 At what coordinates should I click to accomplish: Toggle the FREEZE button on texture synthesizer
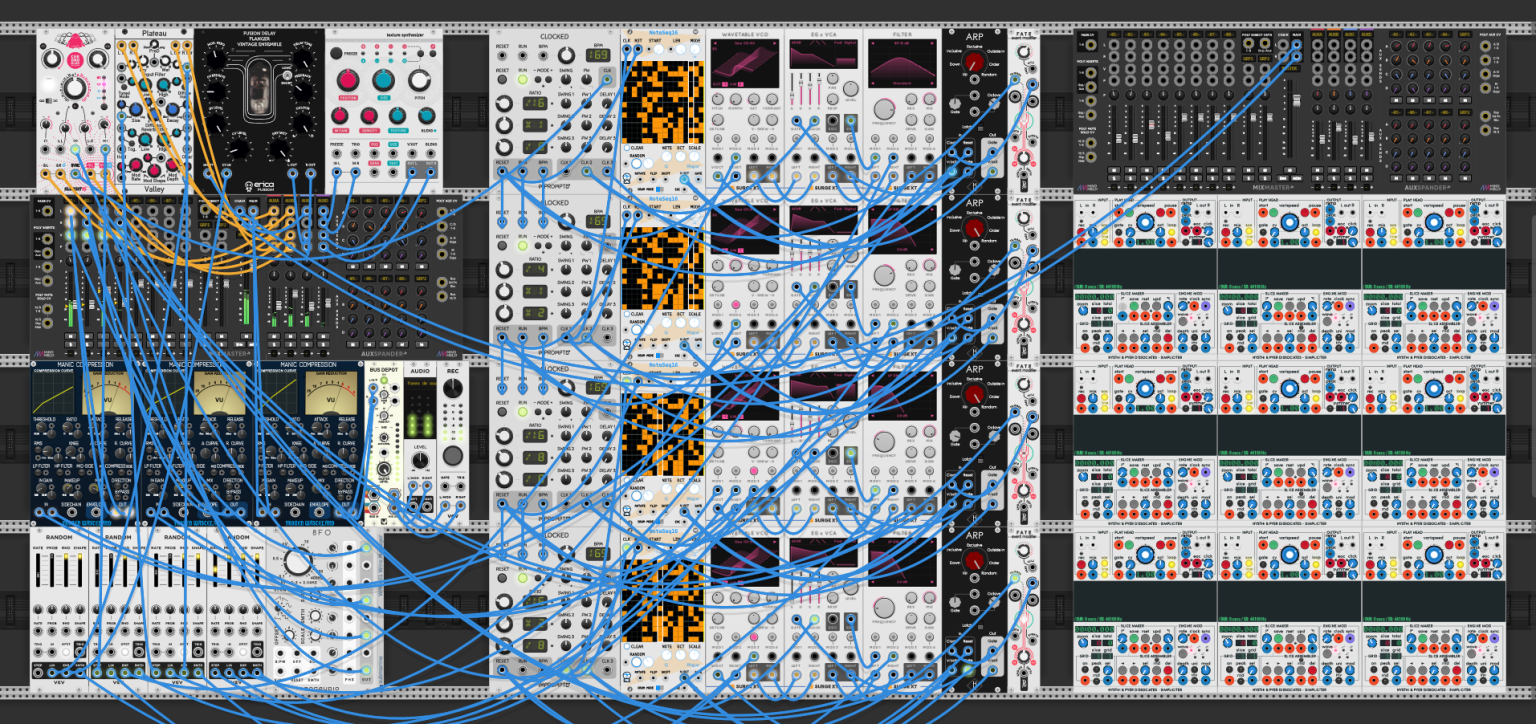point(336,53)
